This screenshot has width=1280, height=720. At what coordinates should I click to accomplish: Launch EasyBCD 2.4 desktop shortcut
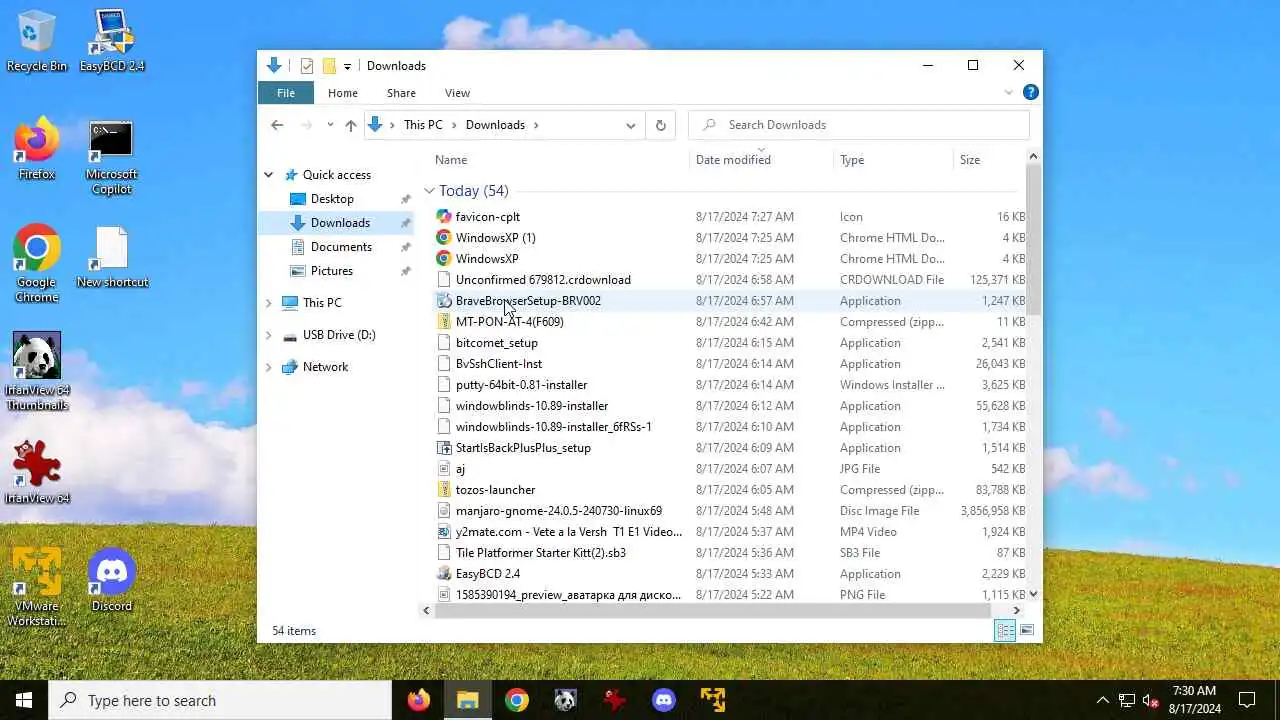112,40
